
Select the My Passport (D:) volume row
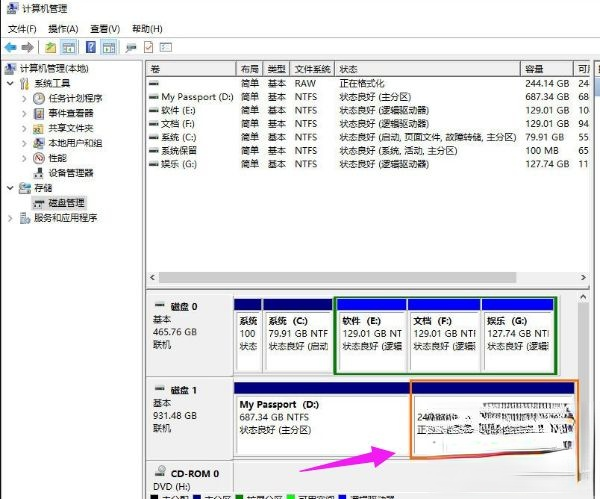click(x=367, y=97)
